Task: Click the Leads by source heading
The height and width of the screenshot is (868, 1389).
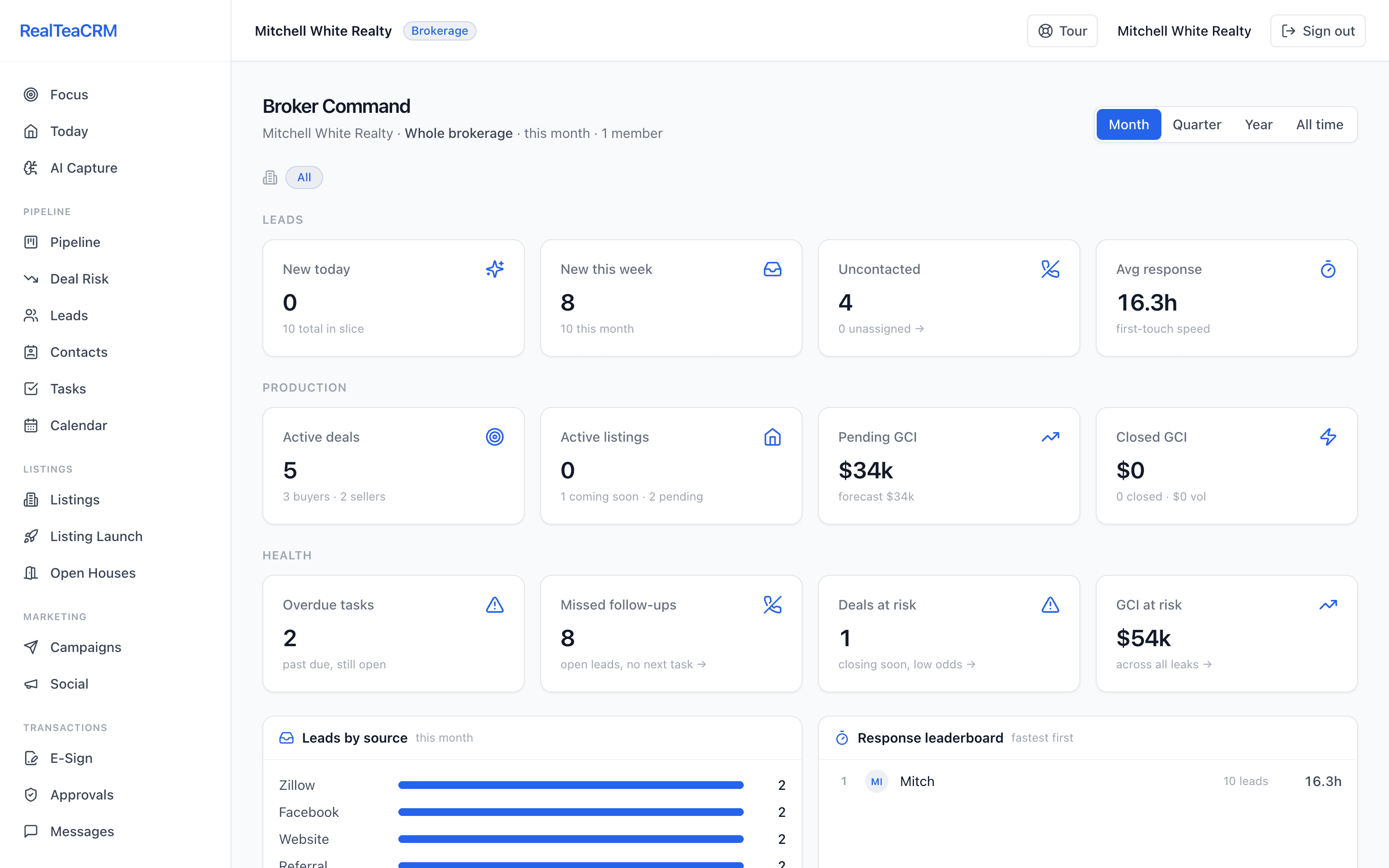Action: click(x=354, y=738)
